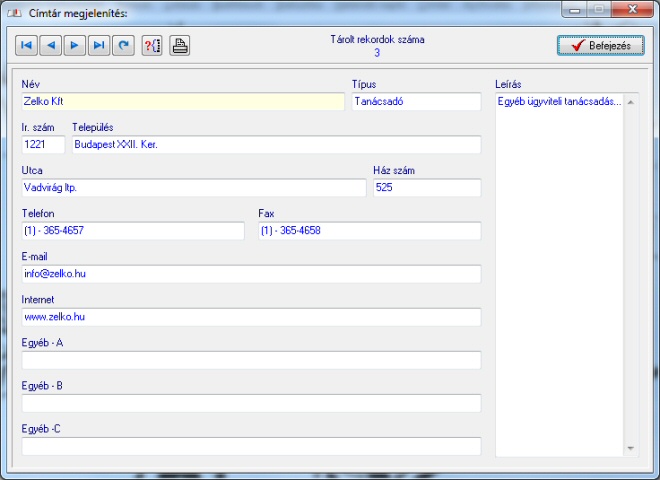Click the Leírás scrollbar up arrow

coord(631,102)
